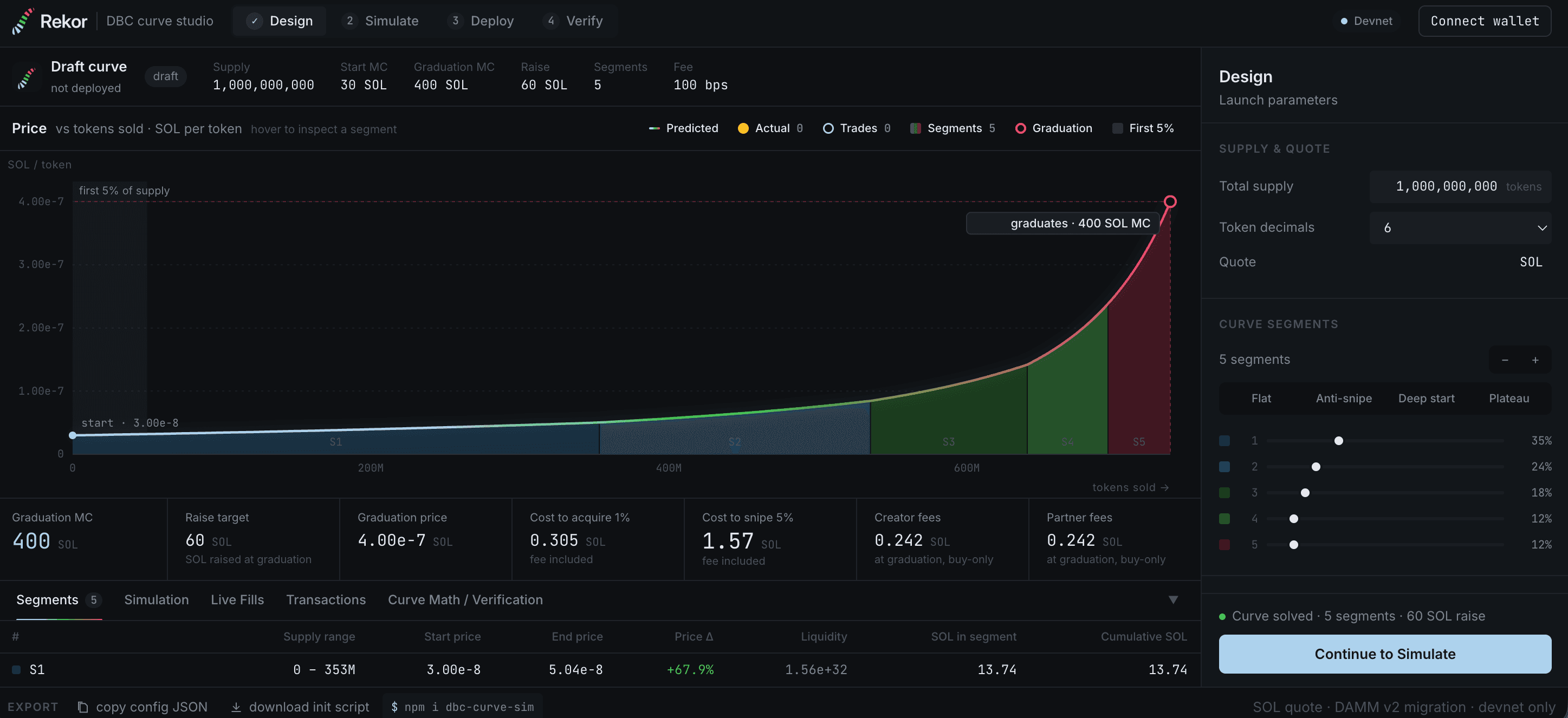Click the npm i dbc-curve-sim command

[x=462, y=707]
